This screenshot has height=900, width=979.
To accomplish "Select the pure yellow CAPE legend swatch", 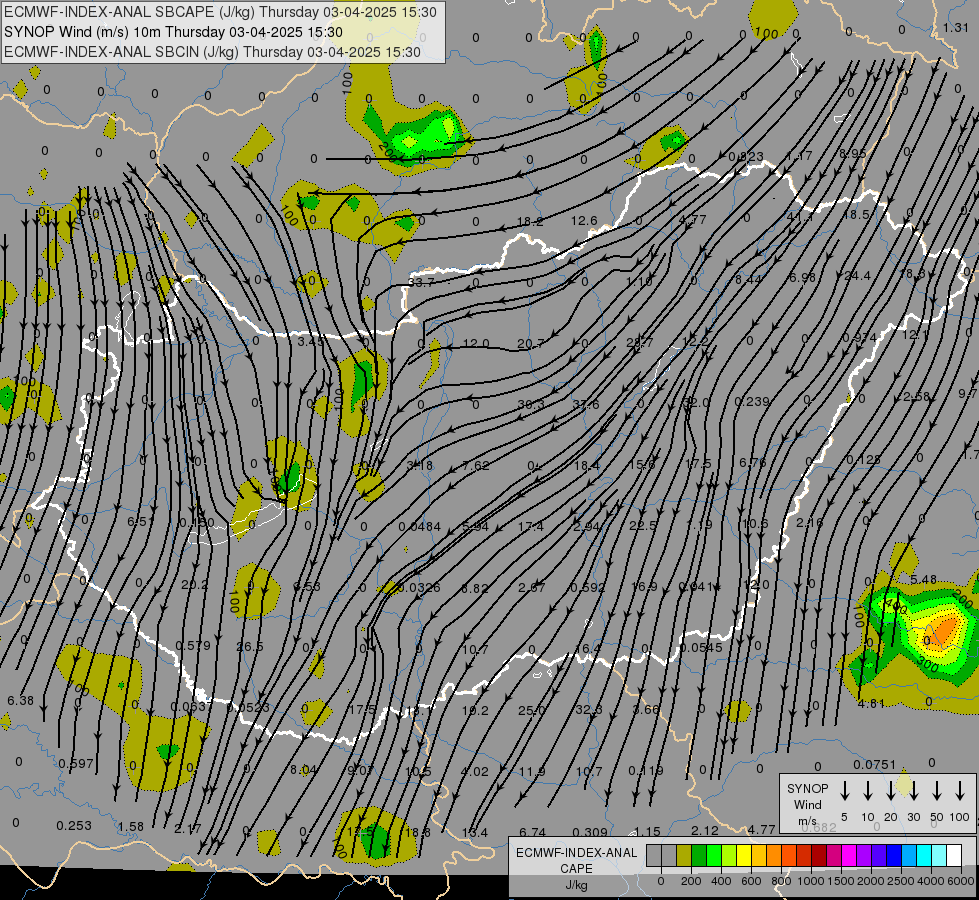I will [744, 856].
